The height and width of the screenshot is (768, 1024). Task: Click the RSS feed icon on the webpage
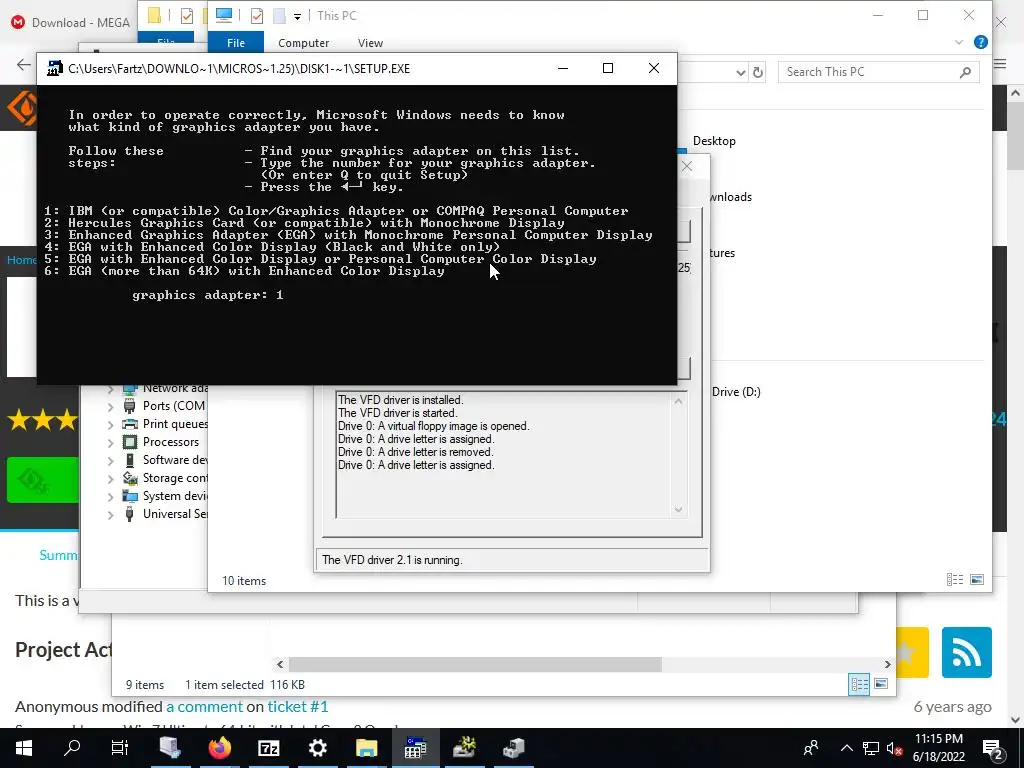[967, 652]
